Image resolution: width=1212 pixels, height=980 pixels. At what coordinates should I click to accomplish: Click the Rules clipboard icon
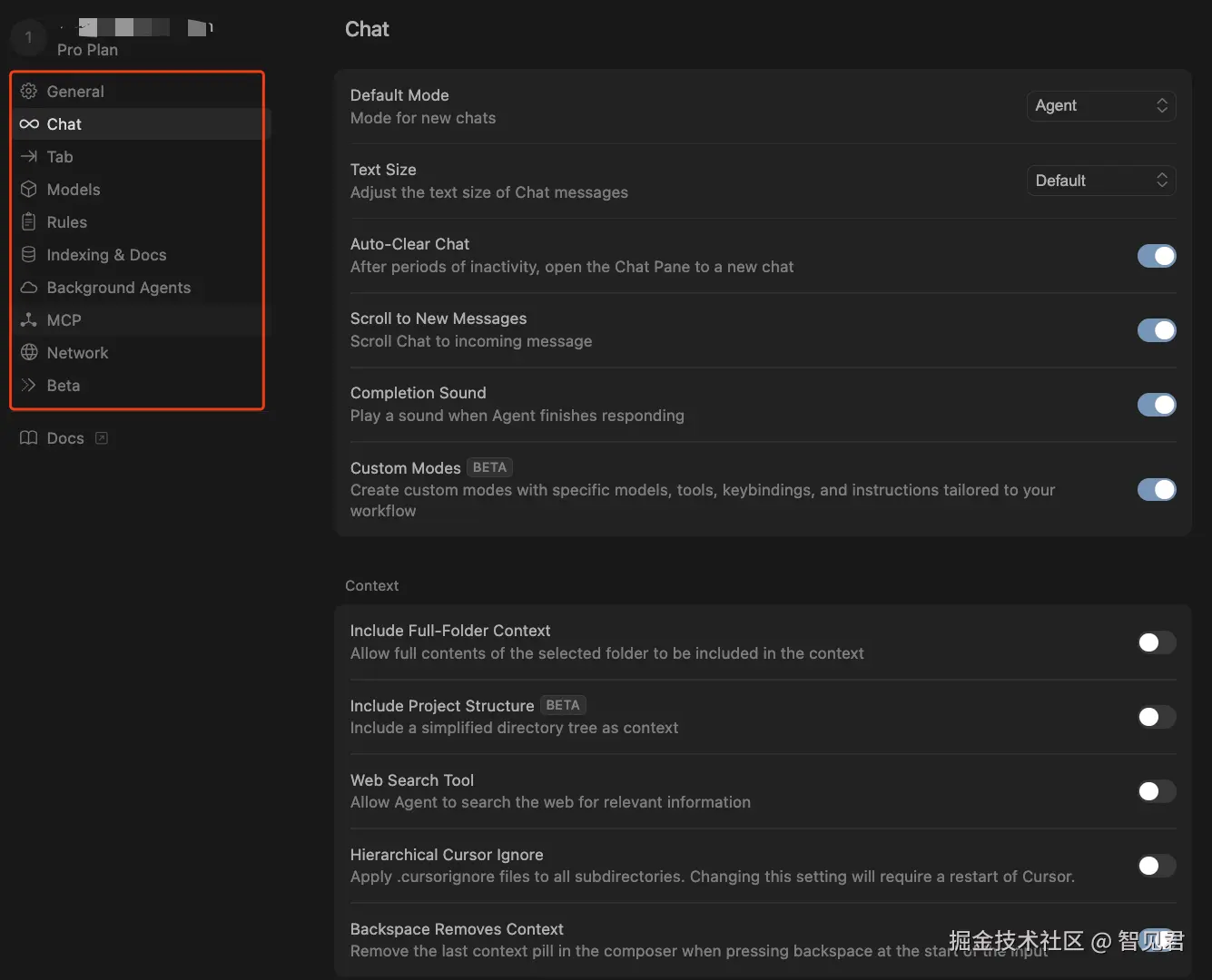(29, 222)
